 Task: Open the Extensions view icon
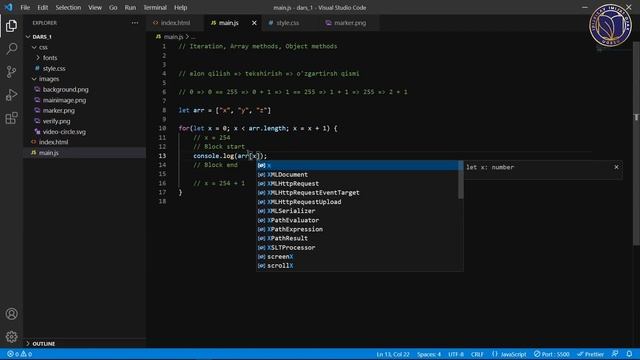(11, 118)
